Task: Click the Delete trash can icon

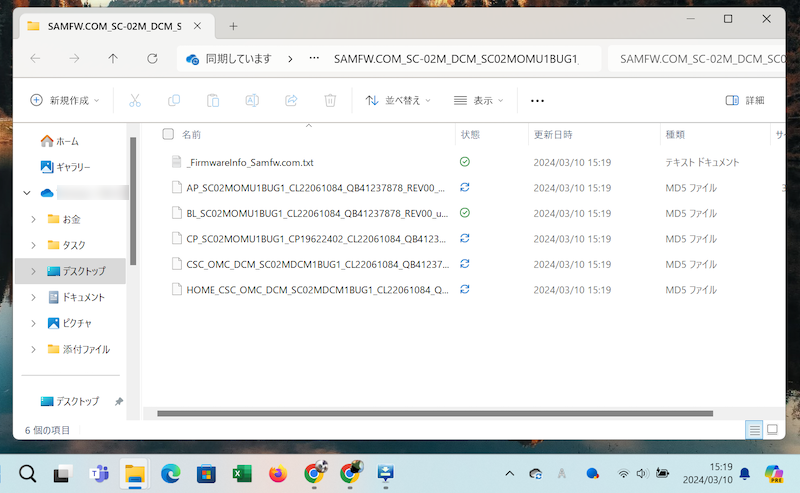Action: 330,101
